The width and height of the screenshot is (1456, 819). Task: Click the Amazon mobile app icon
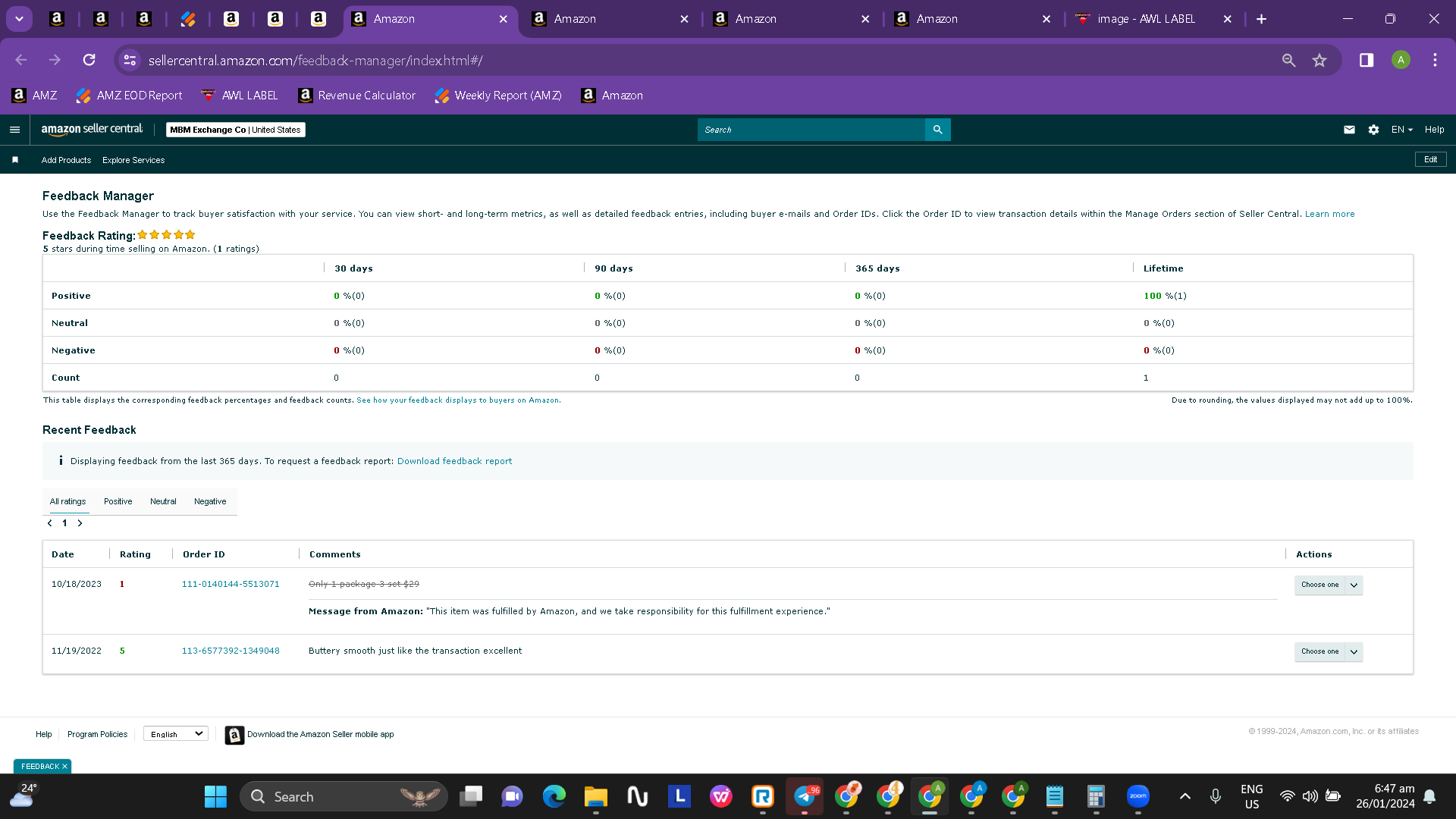click(x=234, y=735)
